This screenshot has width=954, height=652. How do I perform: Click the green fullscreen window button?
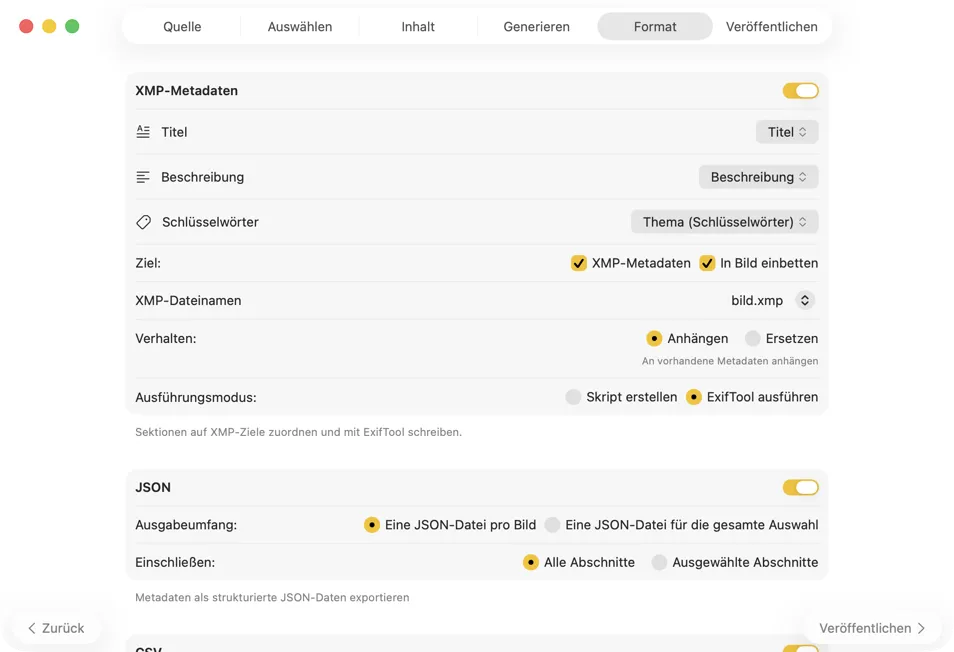(72, 26)
